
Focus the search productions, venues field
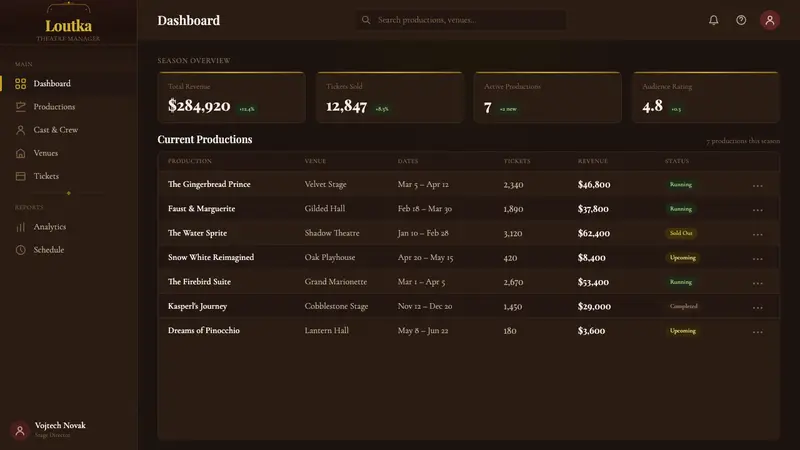[x=461, y=20]
